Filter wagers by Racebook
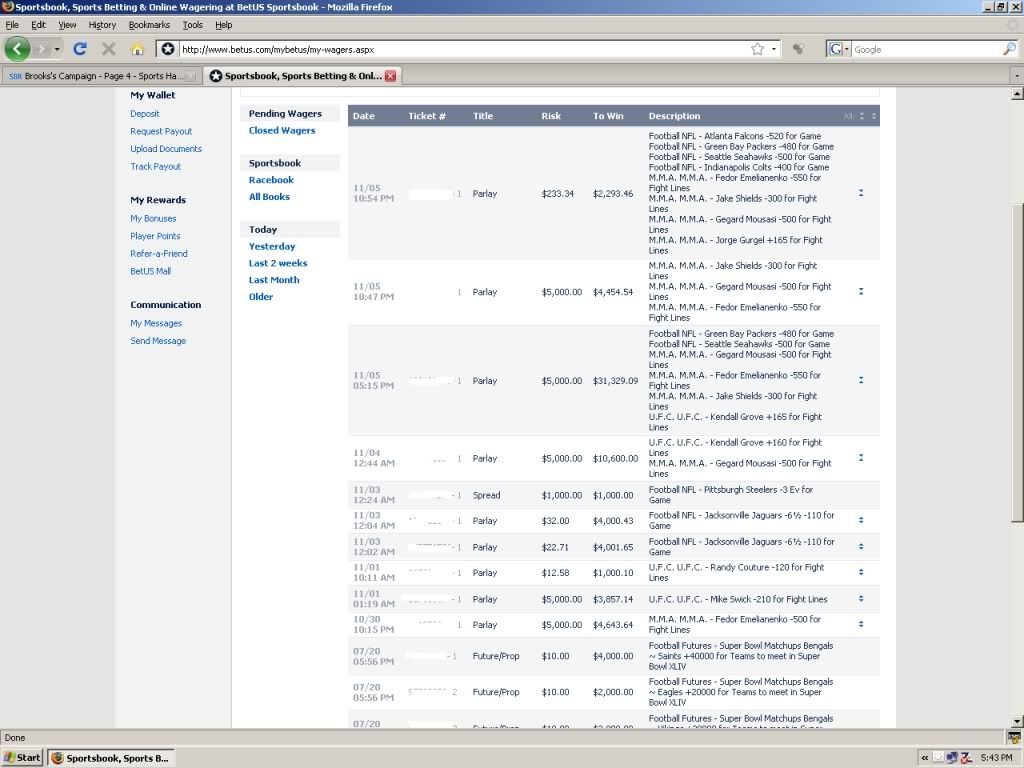 pyautogui.click(x=271, y=180)
